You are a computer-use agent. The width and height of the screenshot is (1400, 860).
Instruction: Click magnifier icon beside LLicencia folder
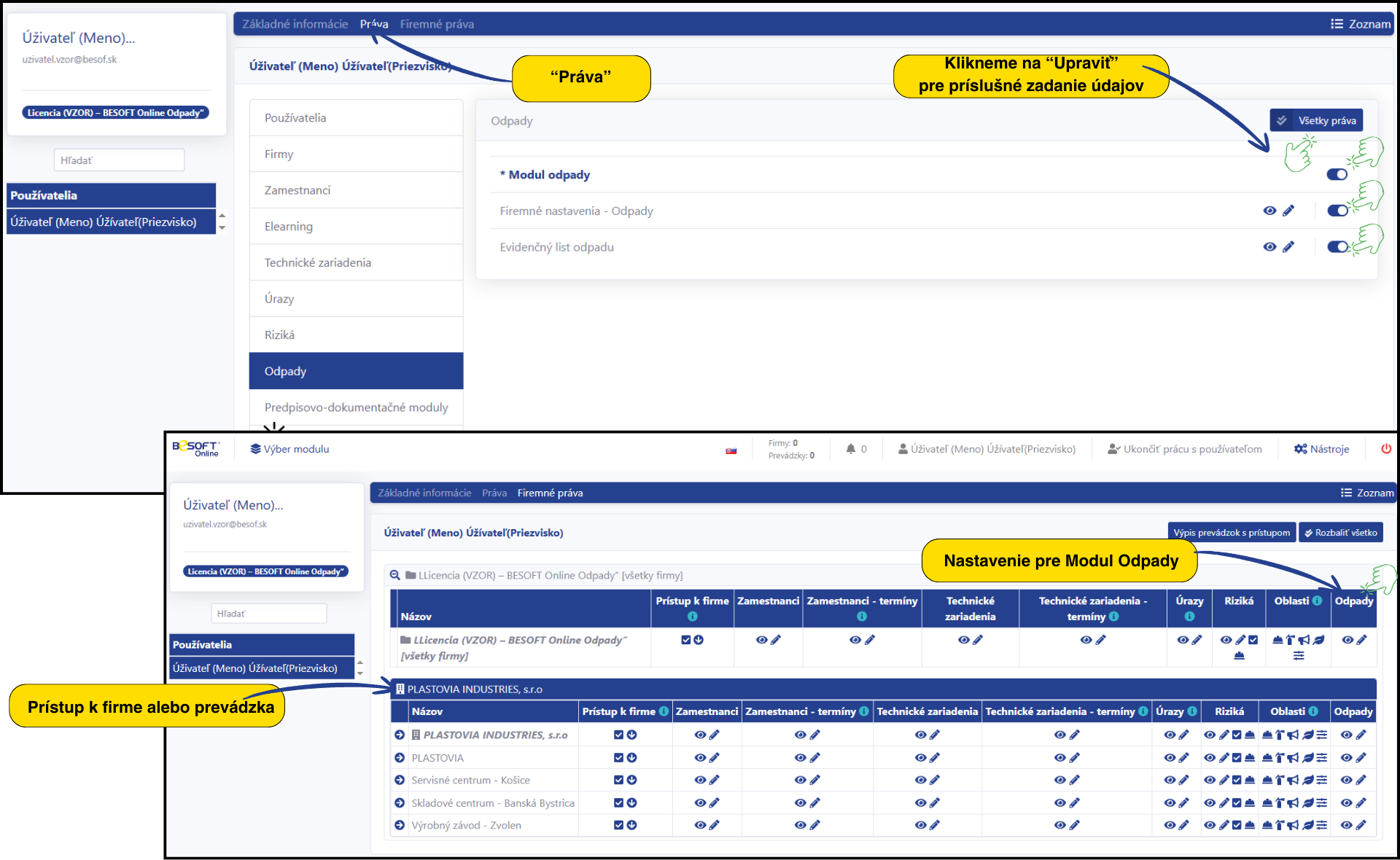coord(394,575)
